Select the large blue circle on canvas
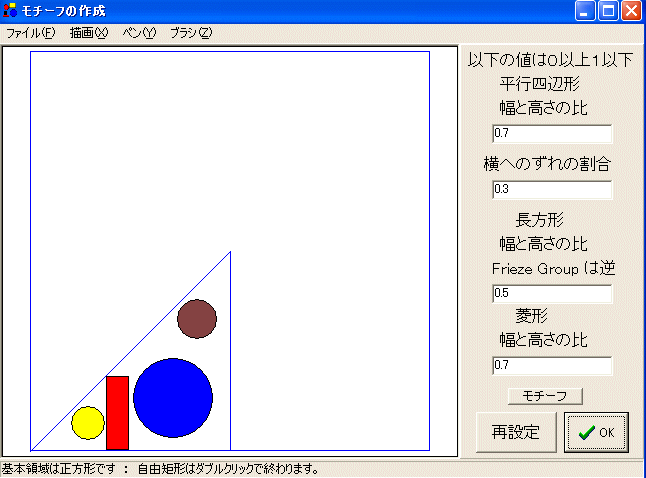646x478 pixels. tap(173, 398)
